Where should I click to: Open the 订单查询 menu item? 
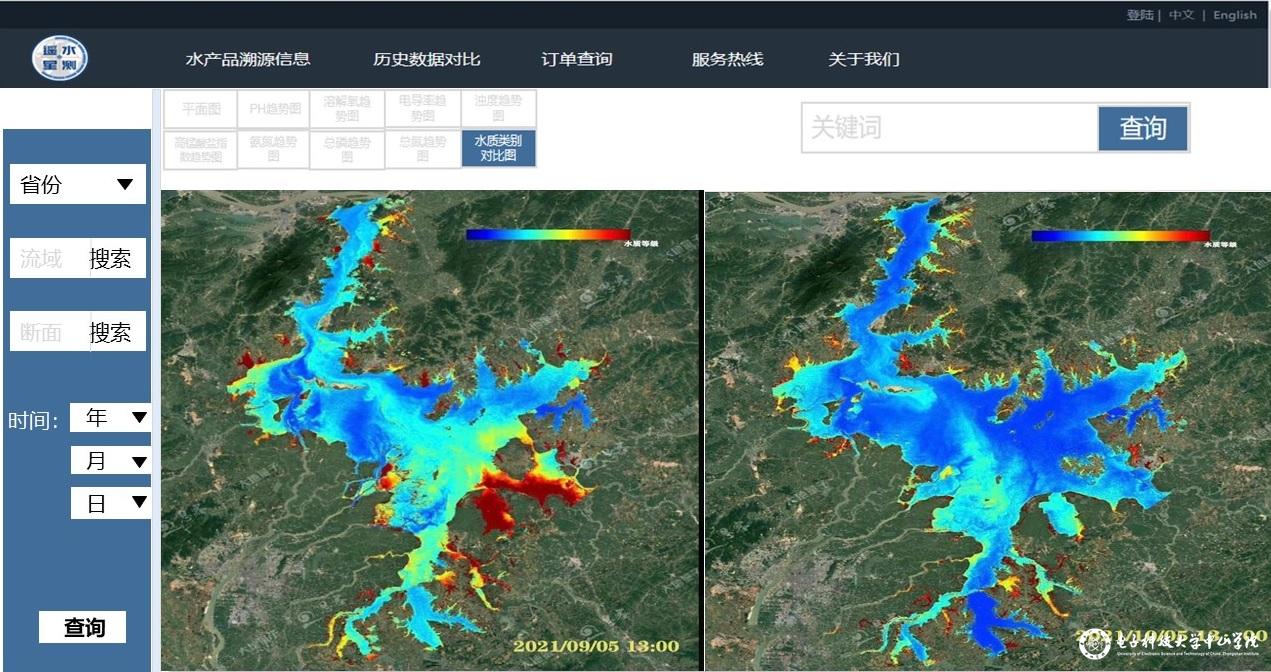pos(576,59)
